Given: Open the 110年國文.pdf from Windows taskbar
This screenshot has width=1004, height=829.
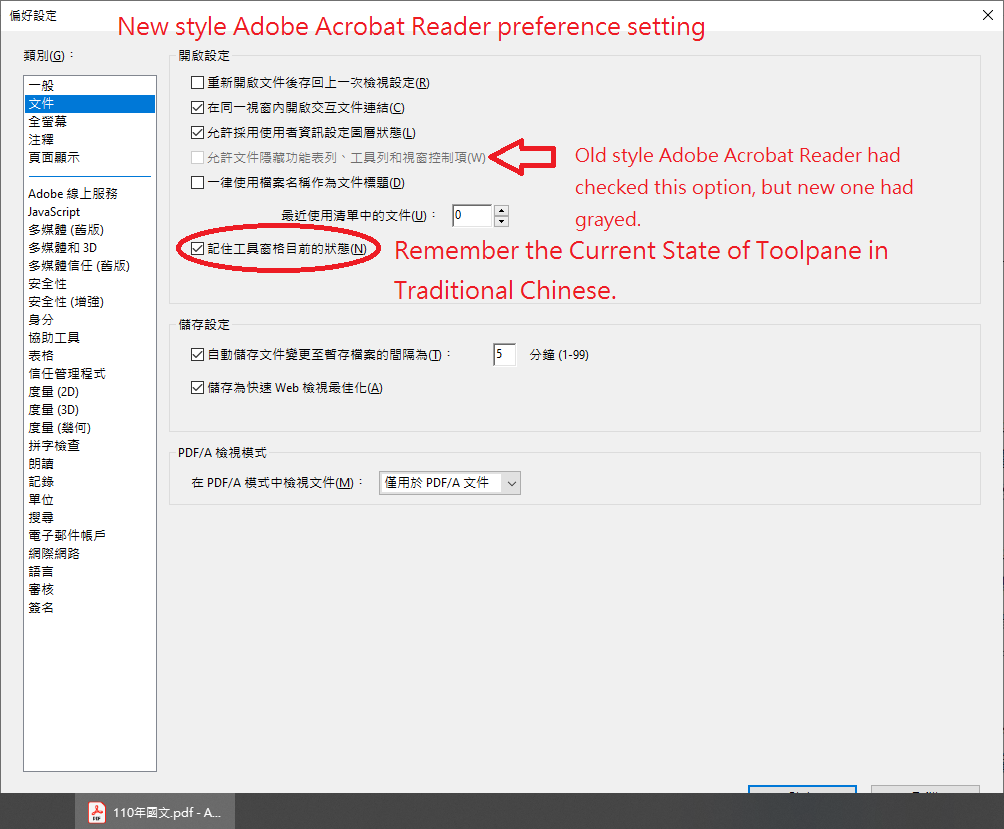Looking at the screenshot, I should [x=155, y=812].
